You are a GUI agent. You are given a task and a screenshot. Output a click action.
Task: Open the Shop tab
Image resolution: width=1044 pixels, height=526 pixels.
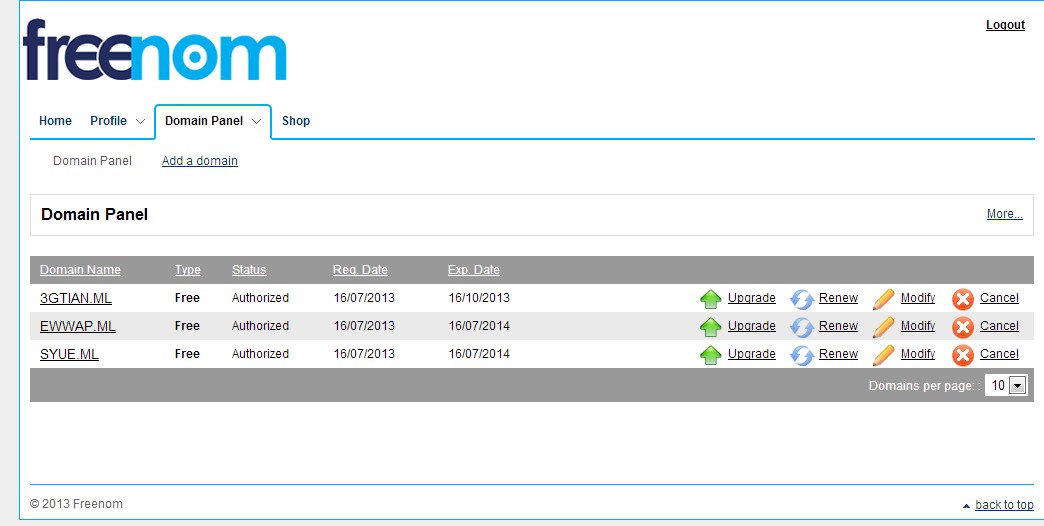[296, 121]
